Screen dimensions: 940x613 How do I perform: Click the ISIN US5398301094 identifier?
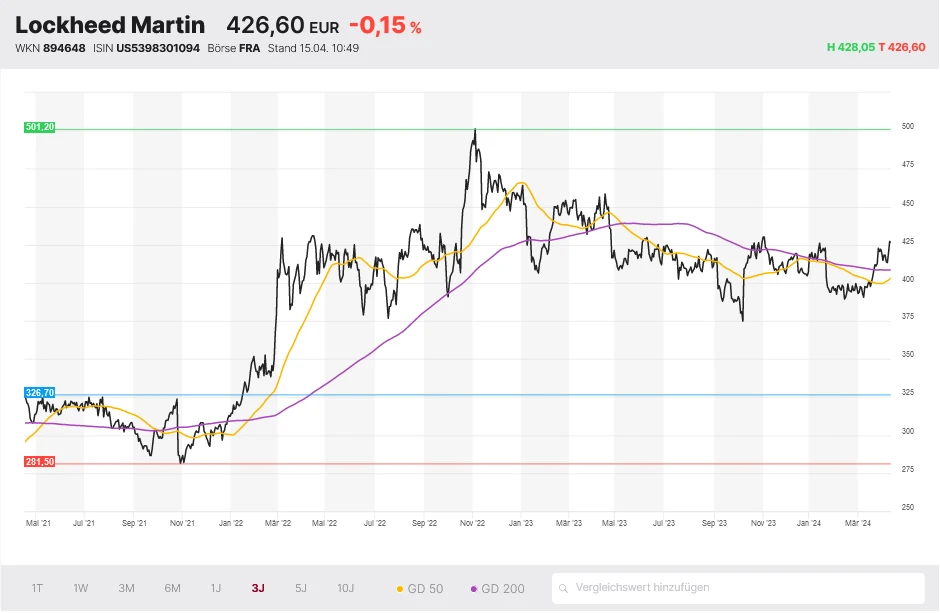pyautogui.click(x=154, y=46)
